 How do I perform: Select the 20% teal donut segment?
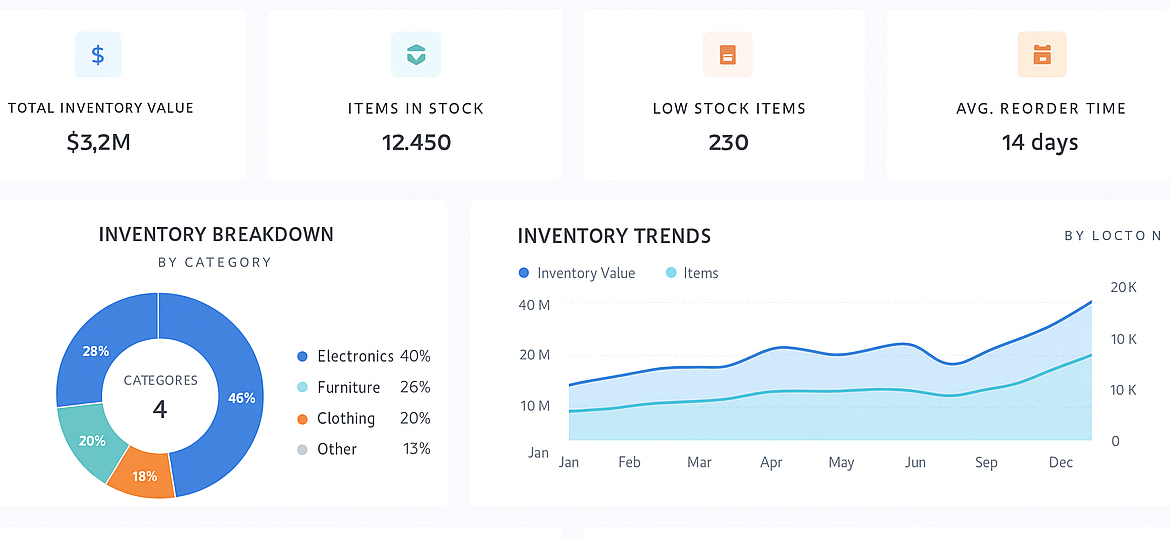[x=91, y=440]
